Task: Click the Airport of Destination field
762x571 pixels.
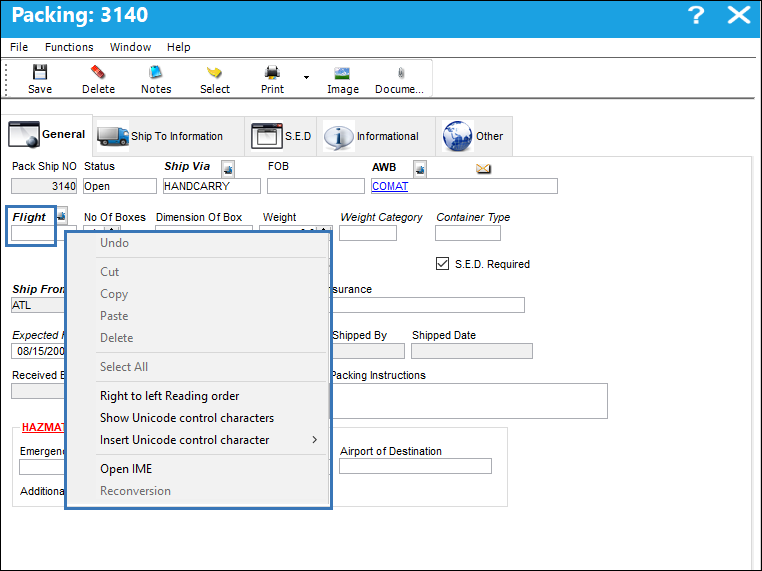Action: pos(416,466)
